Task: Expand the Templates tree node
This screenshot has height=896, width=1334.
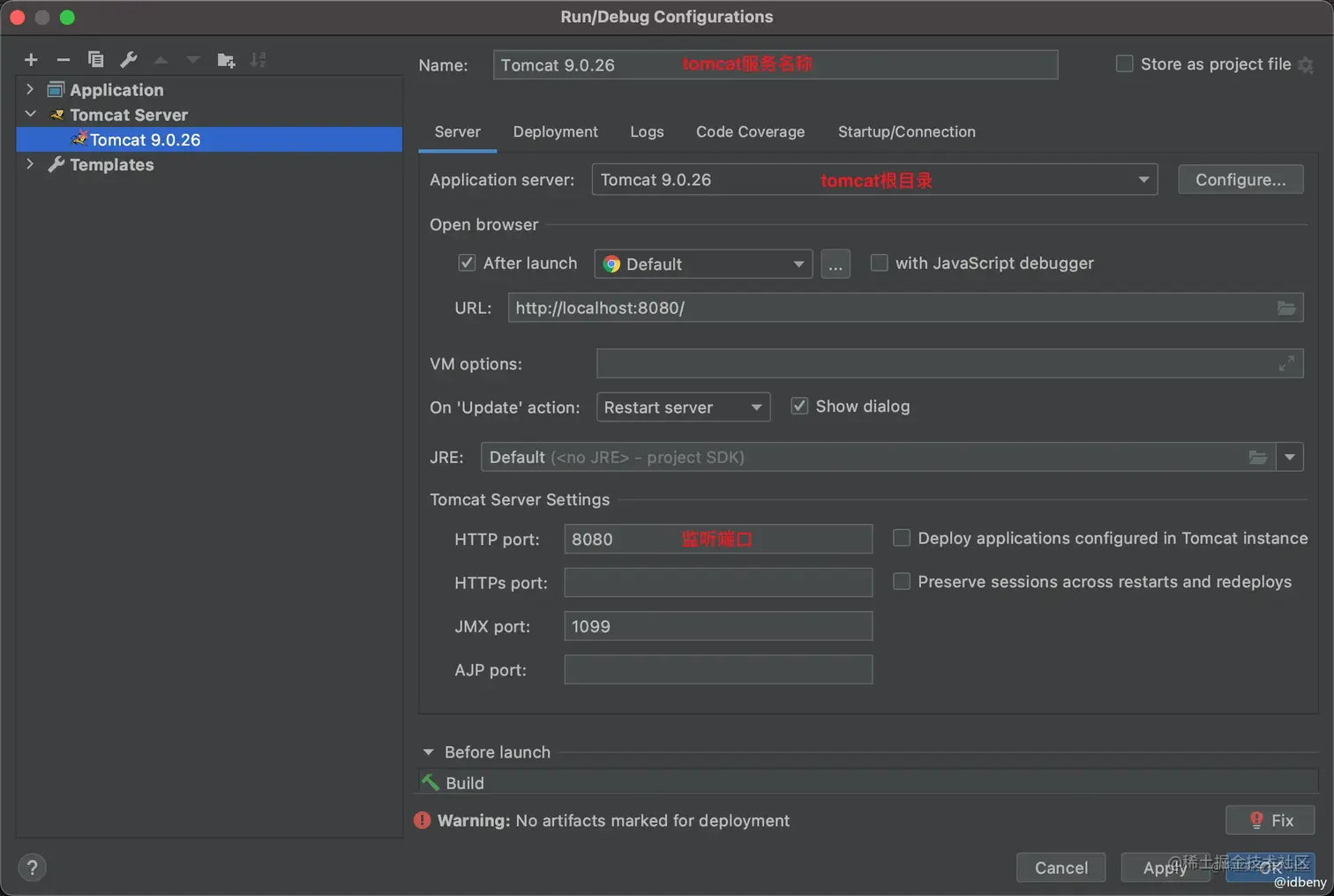Action: (30, 164)
